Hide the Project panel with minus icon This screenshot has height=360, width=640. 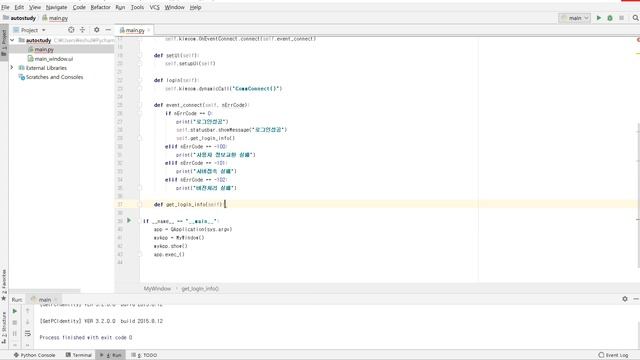point(108,30)
